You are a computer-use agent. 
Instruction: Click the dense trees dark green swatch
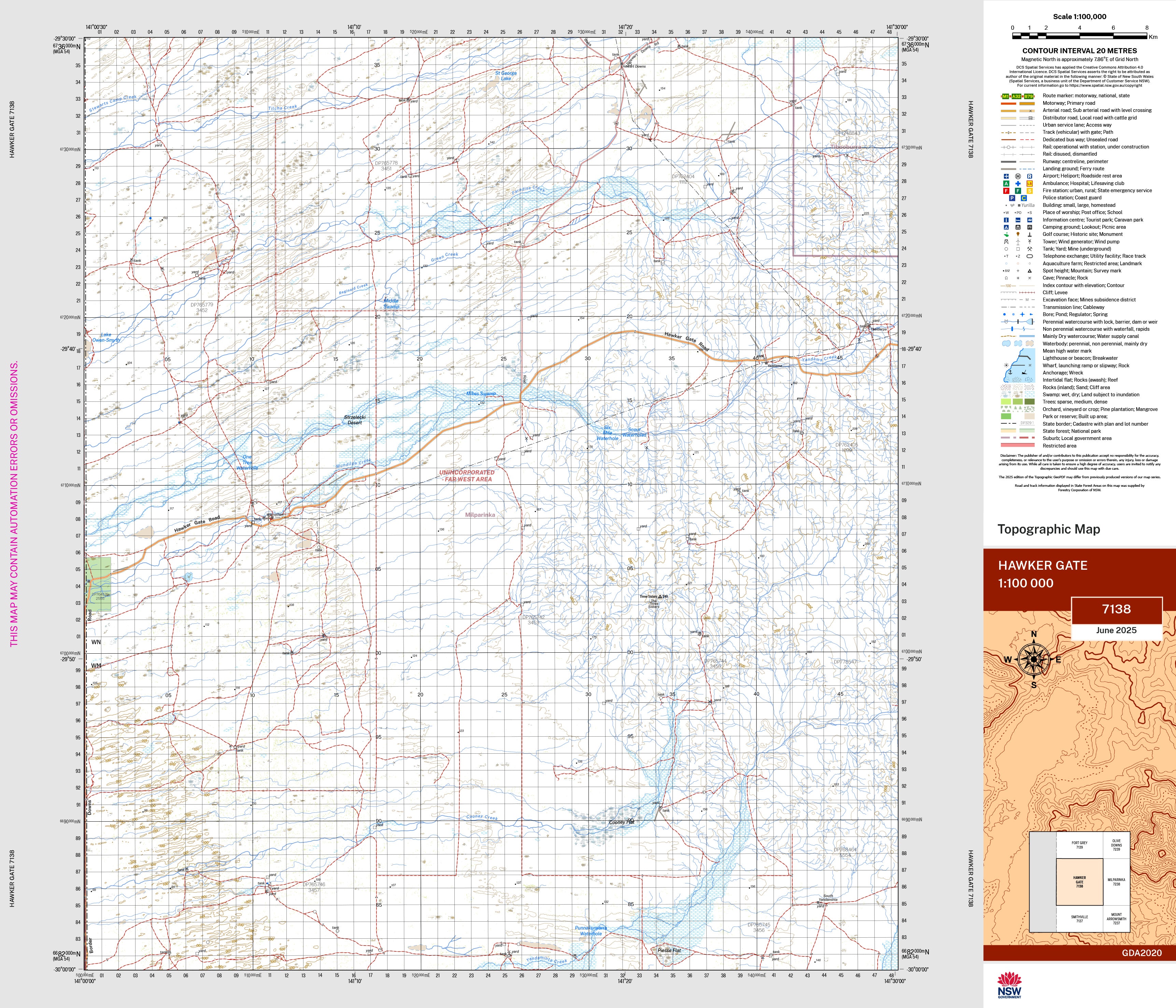[x=1029, y=402]
